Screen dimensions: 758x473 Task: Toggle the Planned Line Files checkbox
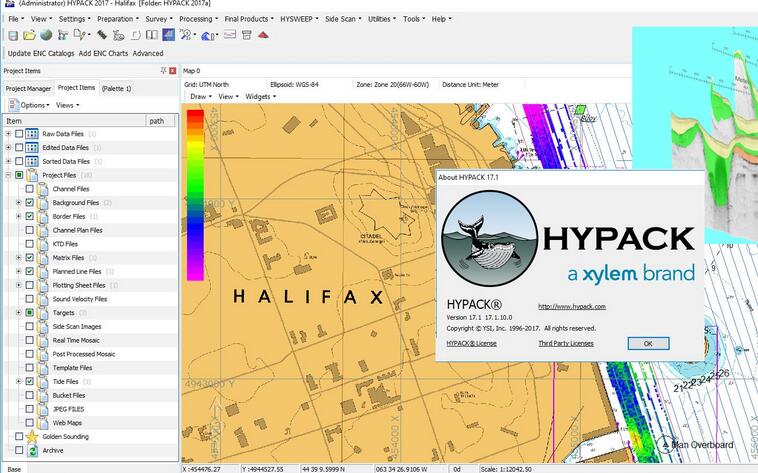29,271
